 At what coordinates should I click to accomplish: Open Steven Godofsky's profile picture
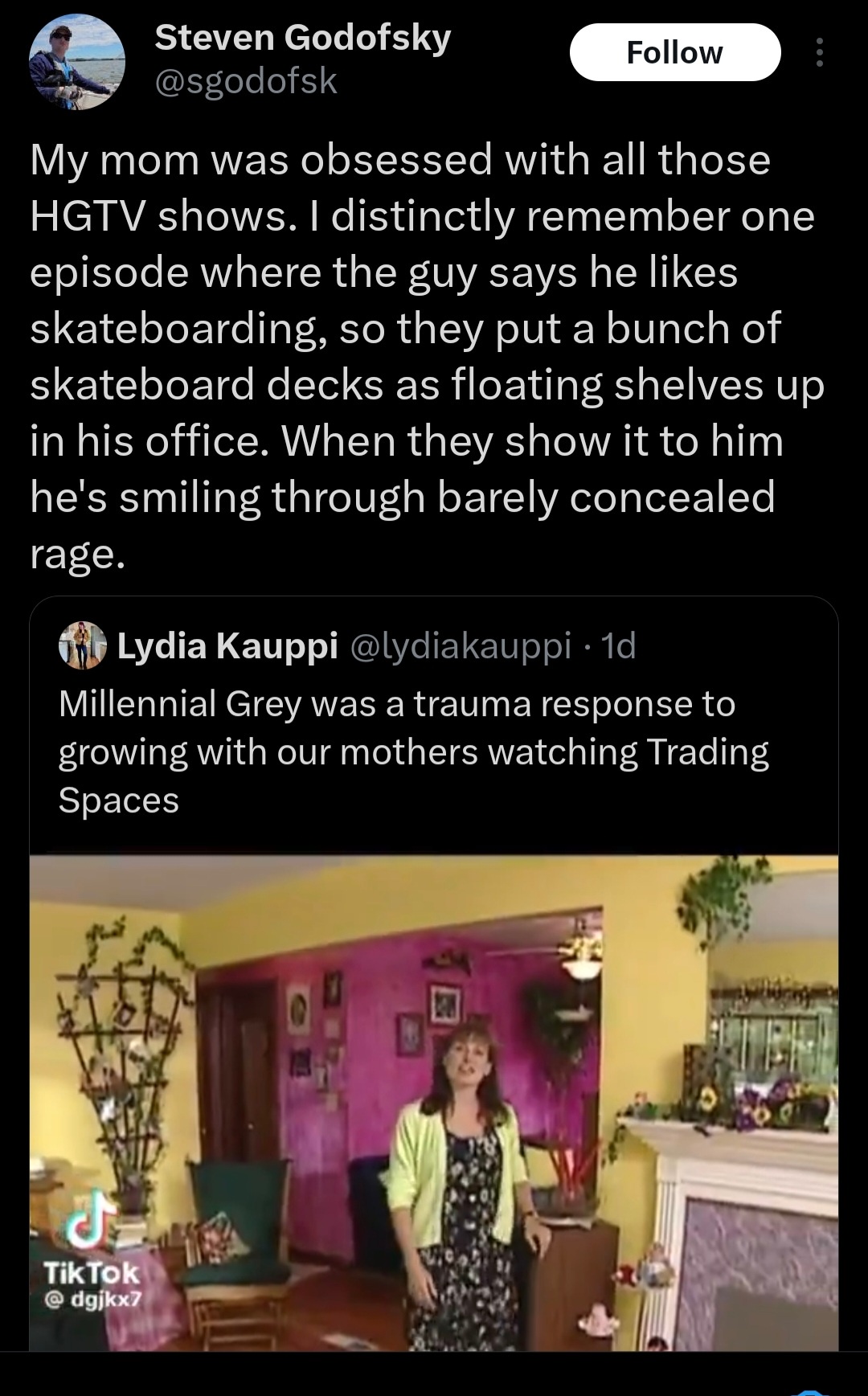(76, 63)
